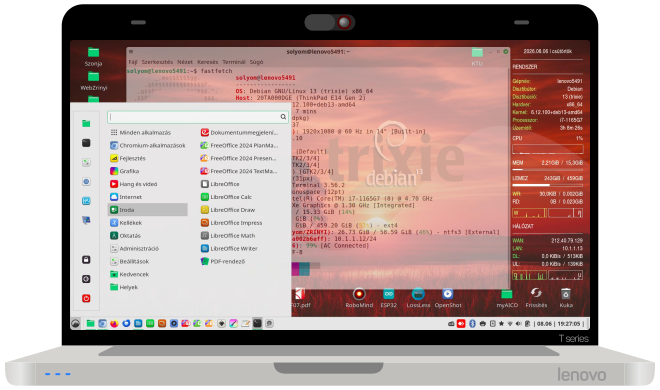
Task: Open file manager from menu sidebar
Action: pyautogui.click(x=86, y=123)
